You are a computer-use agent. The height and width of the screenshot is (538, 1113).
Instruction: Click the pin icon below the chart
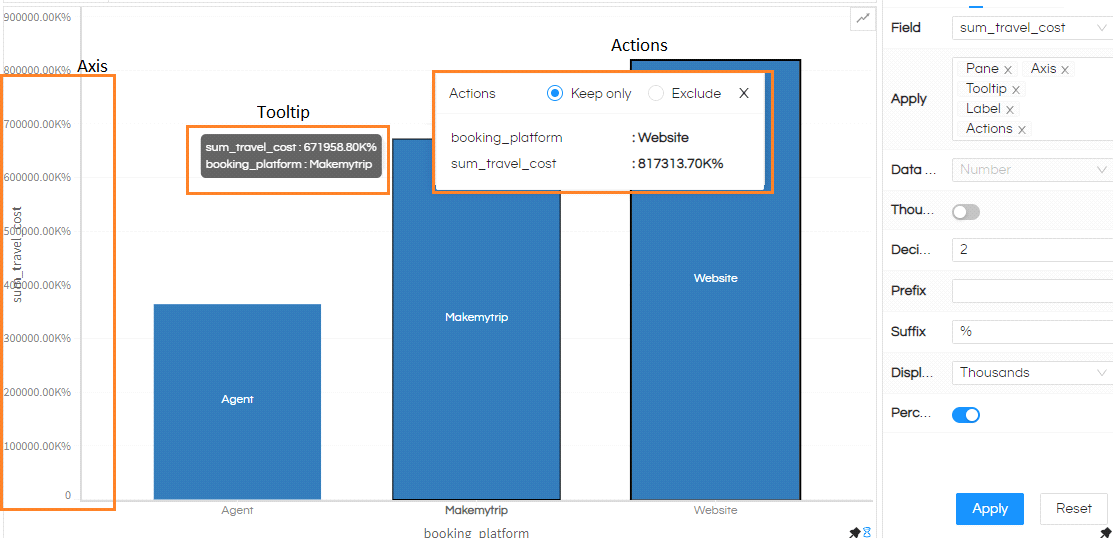[854, 532]
